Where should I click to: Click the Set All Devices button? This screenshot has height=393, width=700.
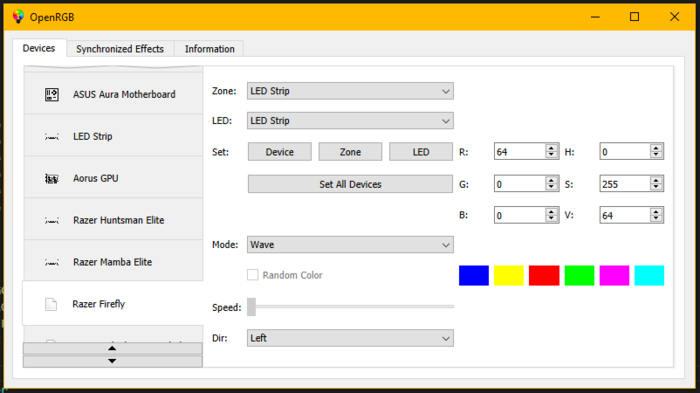tap(350, 184)
